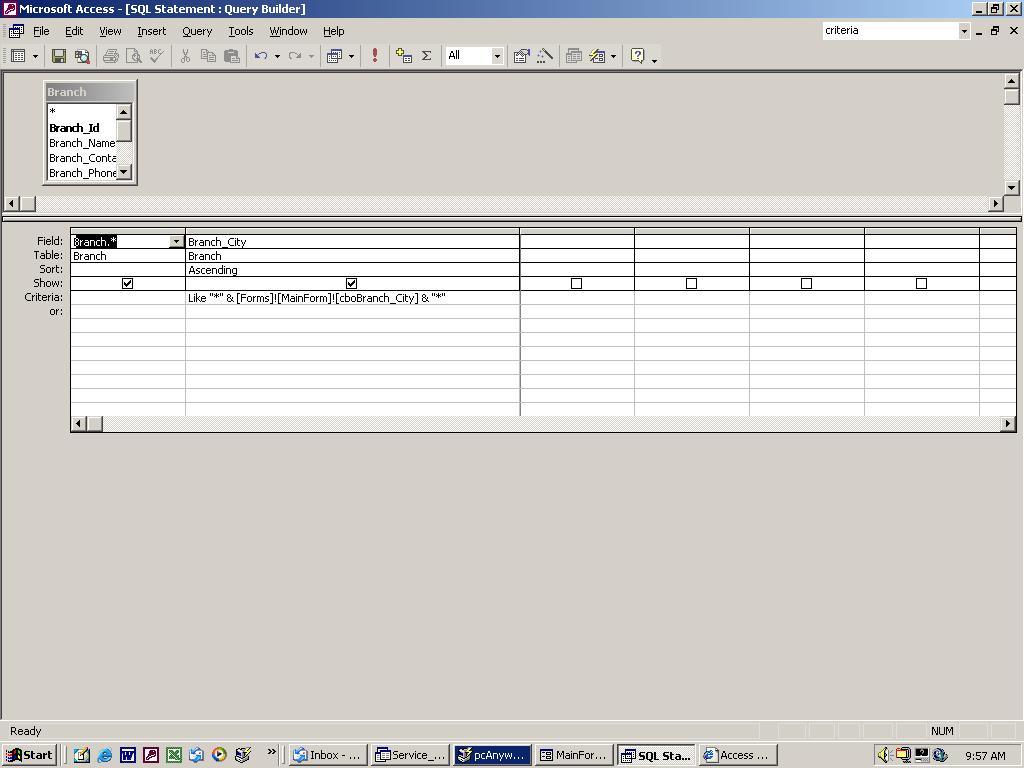
Task: Open the help question box dropdown arrow
Action: (x=964, y=31)
